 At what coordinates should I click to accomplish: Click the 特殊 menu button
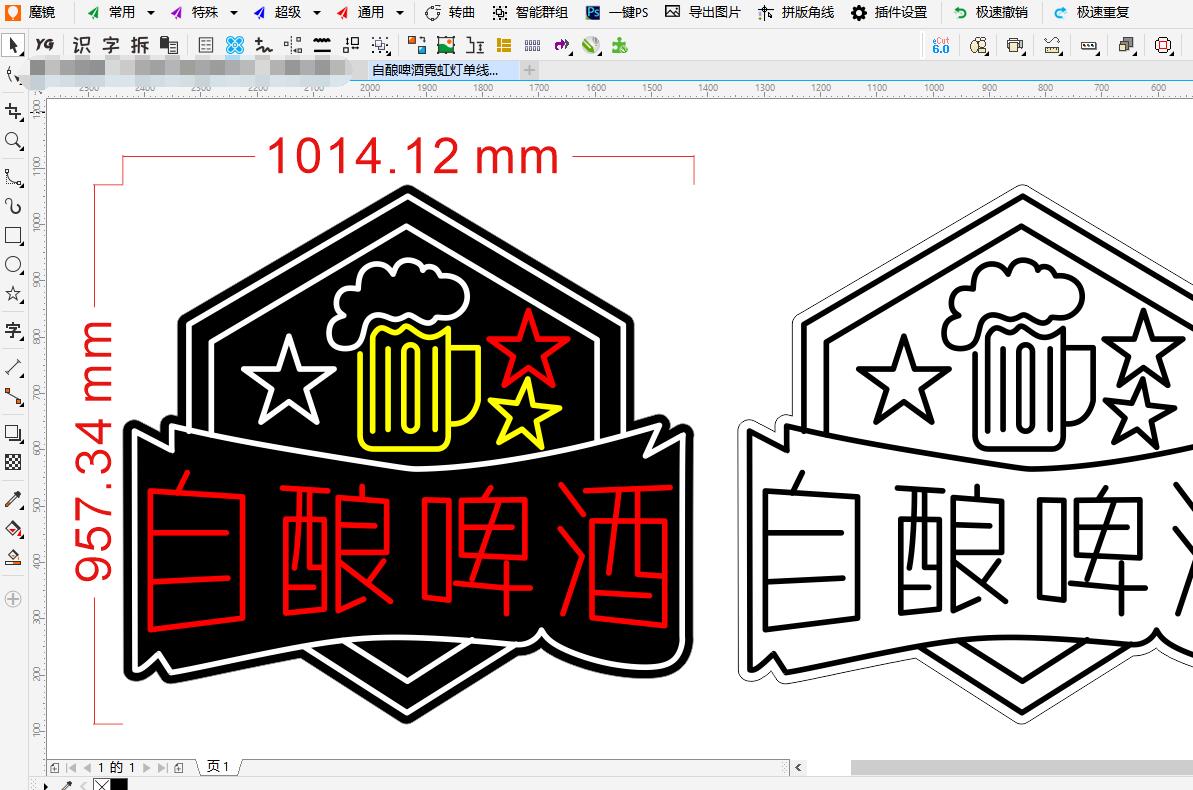pos(195,12)
